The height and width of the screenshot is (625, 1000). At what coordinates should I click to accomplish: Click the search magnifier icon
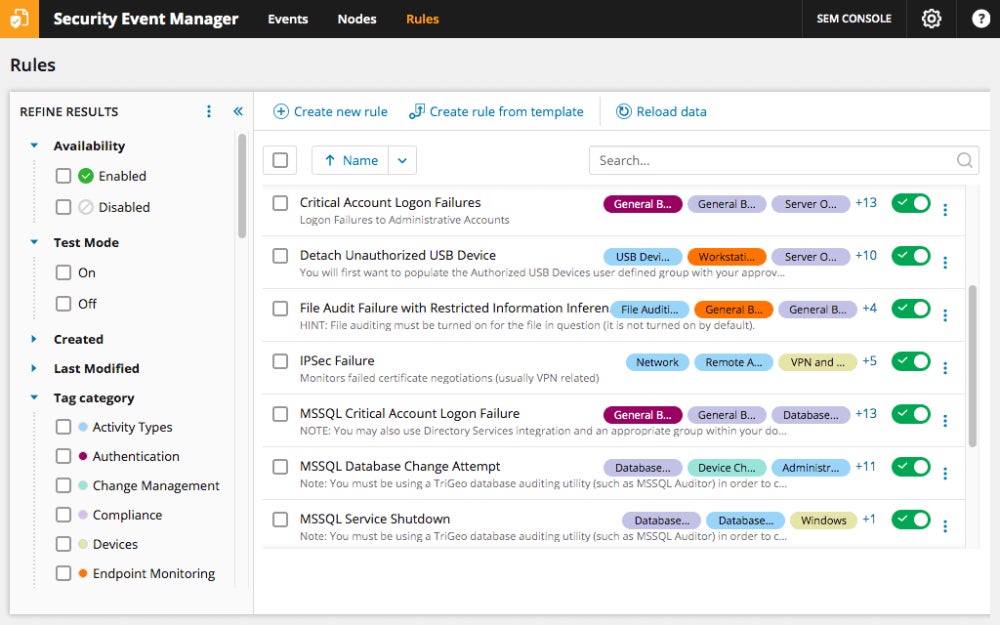click(963, 160)
